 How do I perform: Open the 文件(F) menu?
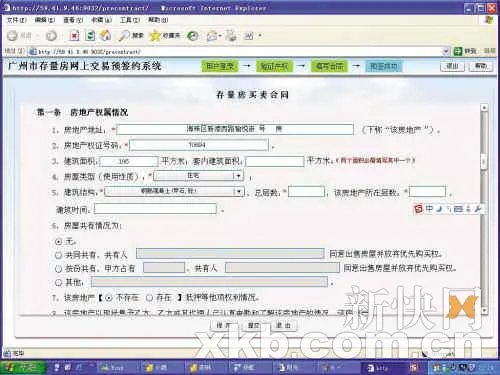[x=17, y=20]
